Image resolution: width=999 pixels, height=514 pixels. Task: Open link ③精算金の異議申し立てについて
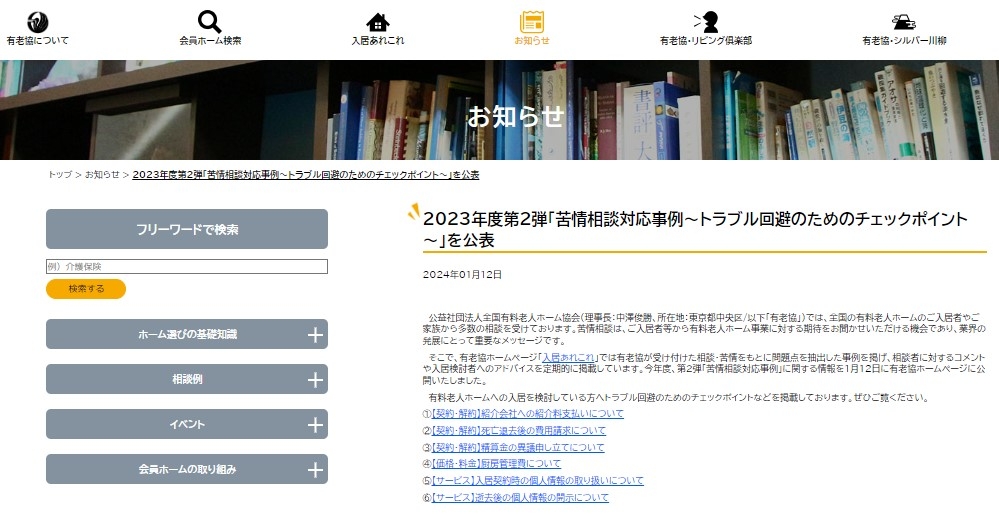pos(518,447)
